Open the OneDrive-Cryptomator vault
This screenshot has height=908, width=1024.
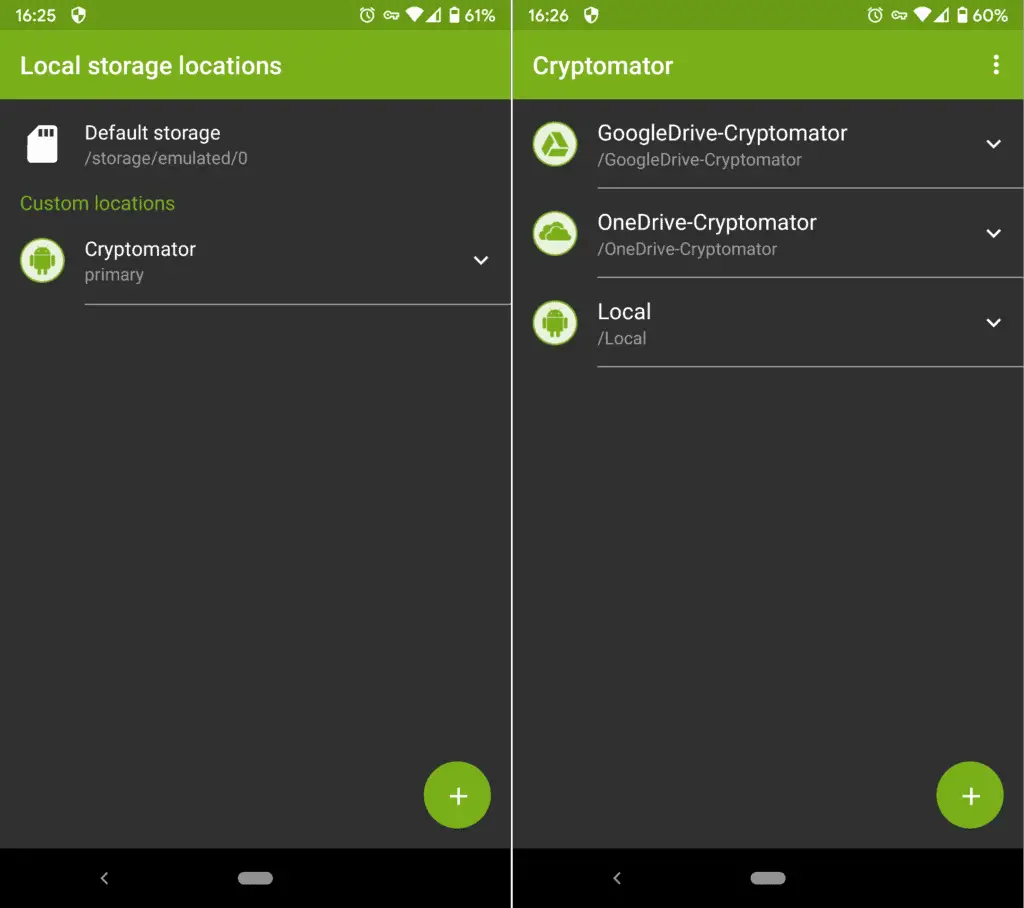768,233
